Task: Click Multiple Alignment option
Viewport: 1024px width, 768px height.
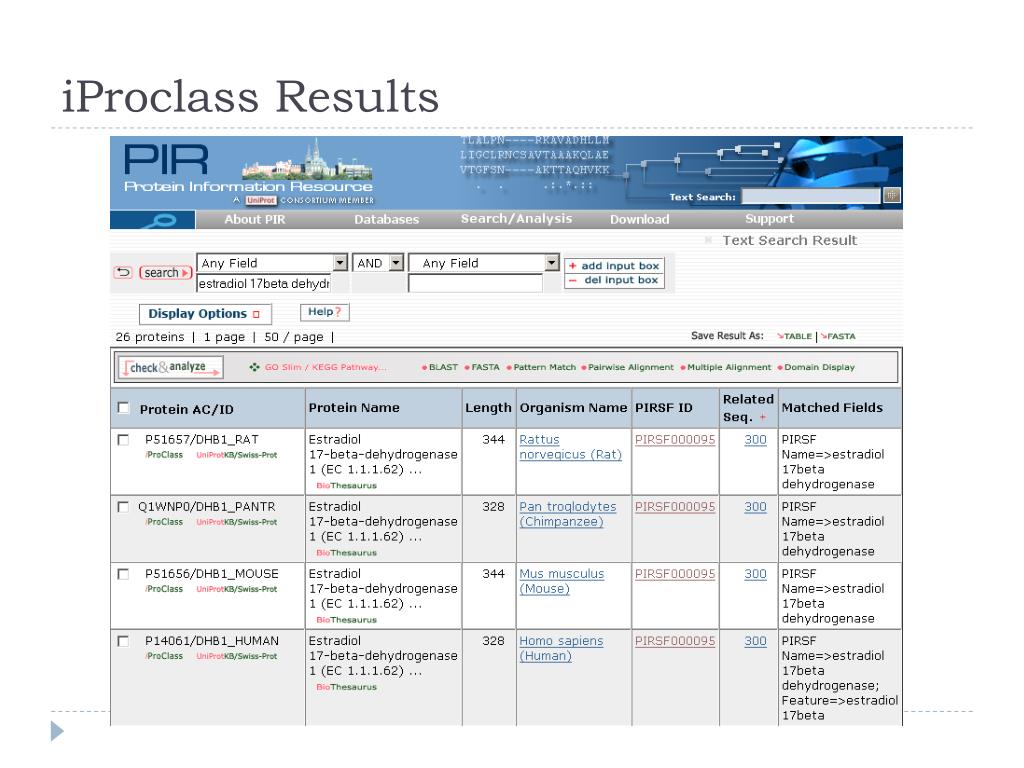Action: (x=726, y=367)
